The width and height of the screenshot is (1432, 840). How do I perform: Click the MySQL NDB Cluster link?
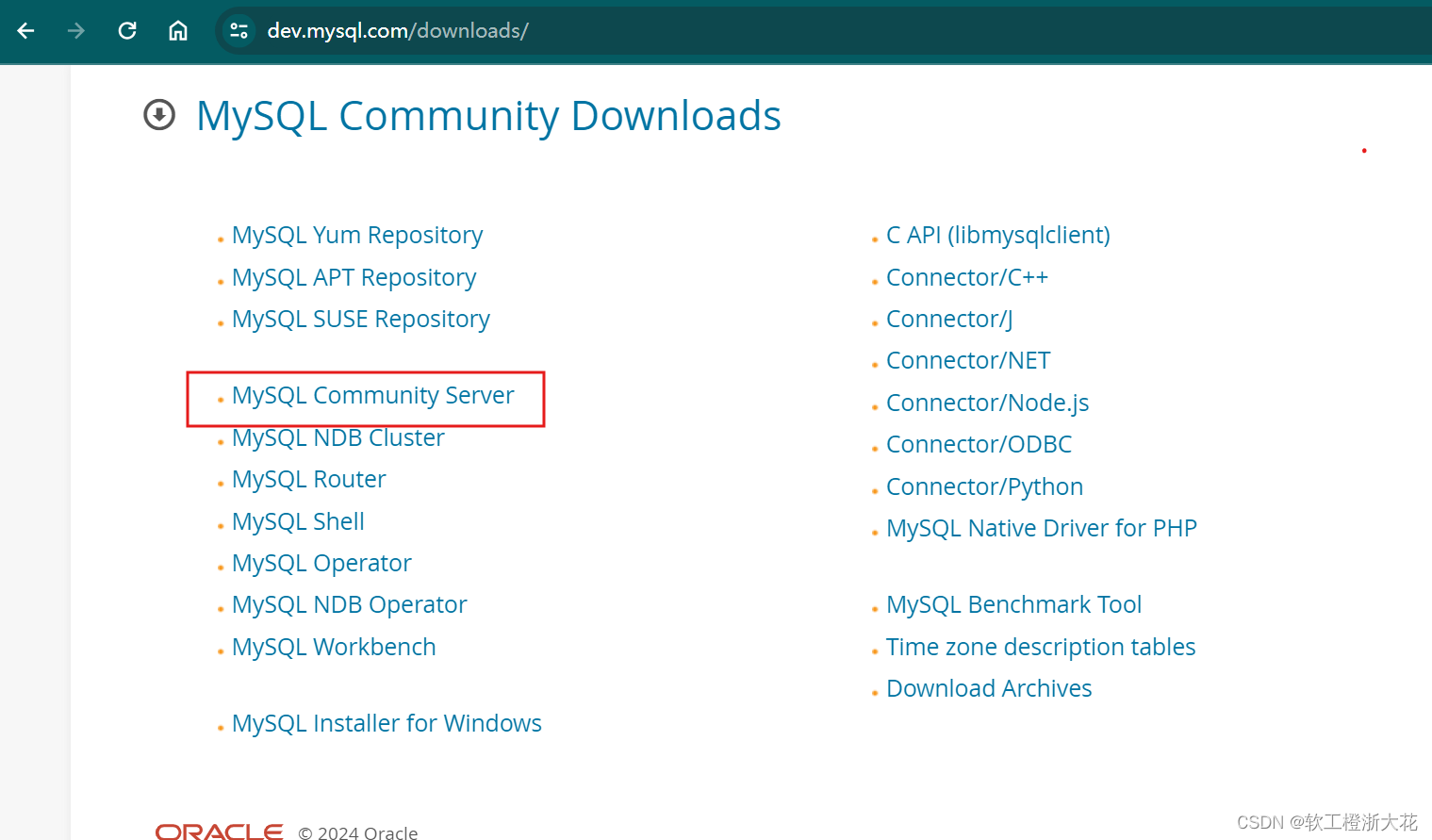[337, 437]
